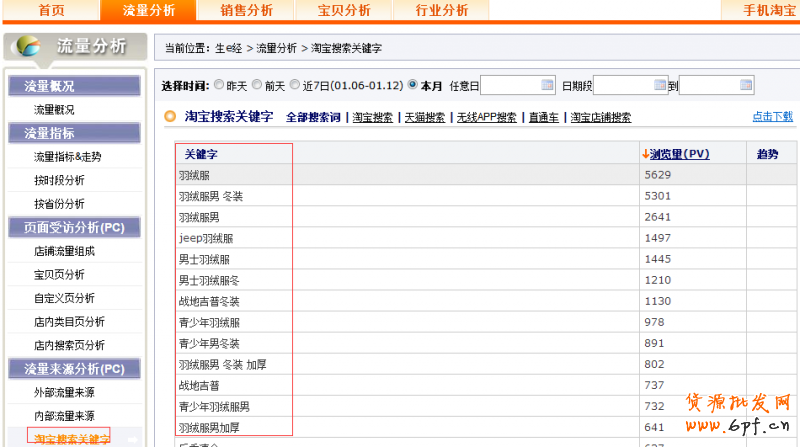
Task: Select the 本月 radio button
Action: [x=413, y=85]
